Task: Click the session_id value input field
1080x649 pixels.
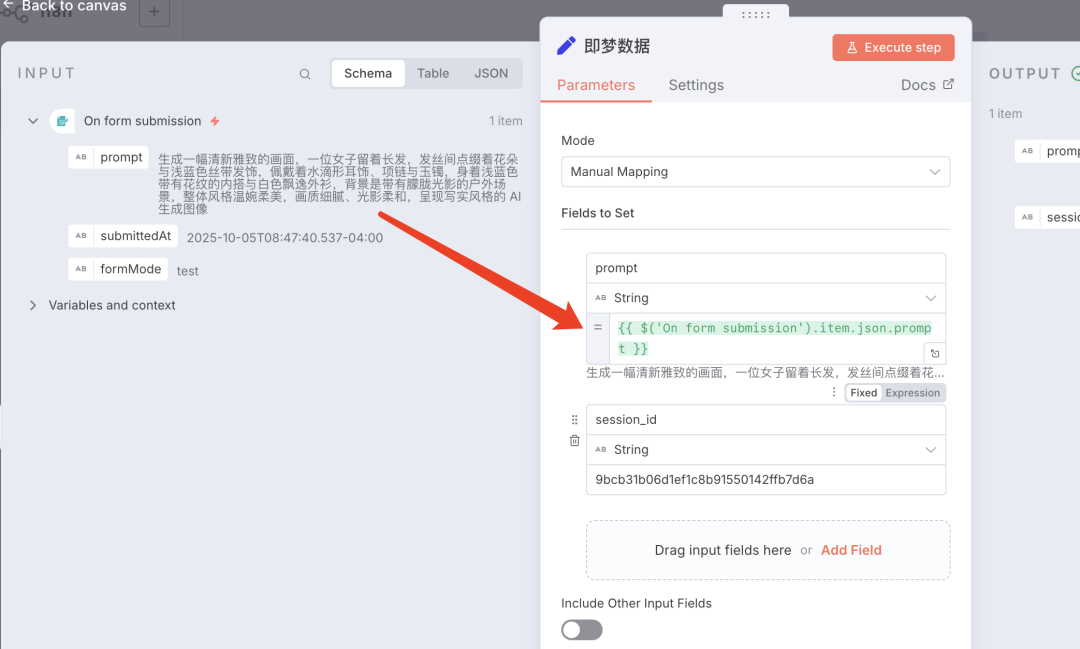Action: pyautogui.click(x=765, y=479)
